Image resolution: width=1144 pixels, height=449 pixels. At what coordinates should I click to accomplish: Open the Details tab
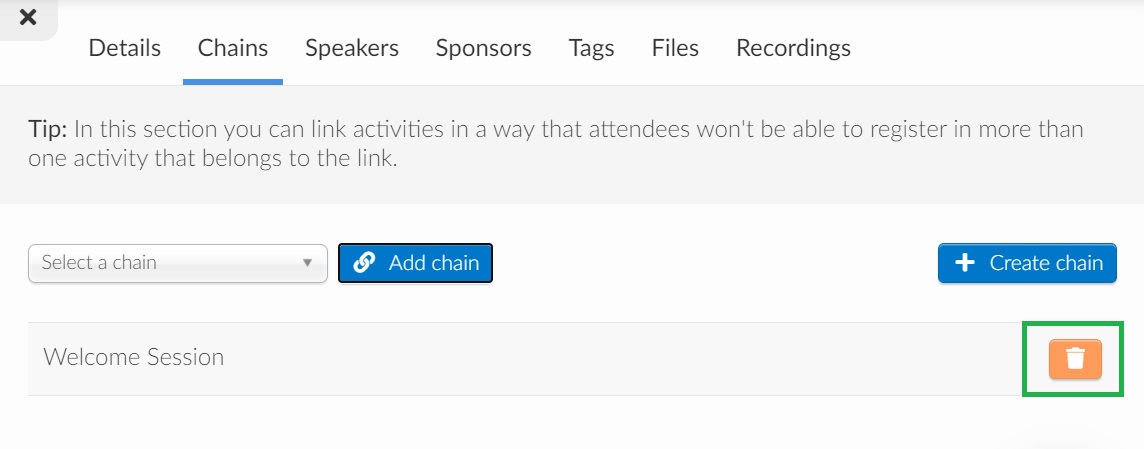point(125,48)
